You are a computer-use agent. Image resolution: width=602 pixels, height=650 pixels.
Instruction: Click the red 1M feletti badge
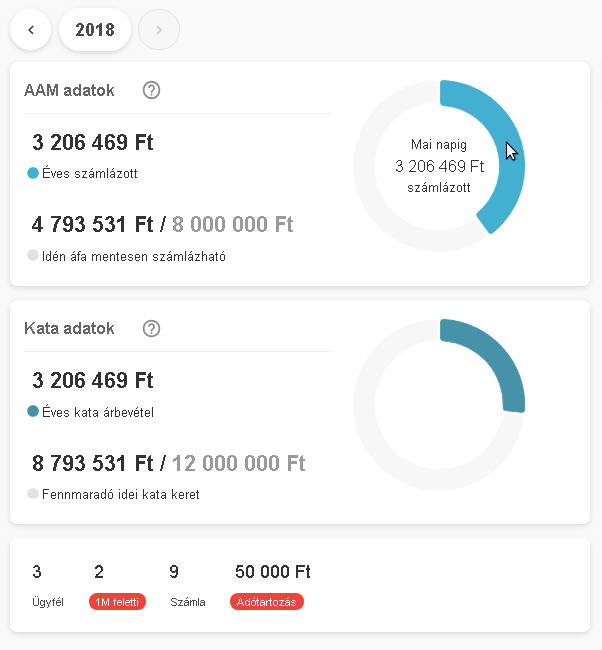coord(118,602)
